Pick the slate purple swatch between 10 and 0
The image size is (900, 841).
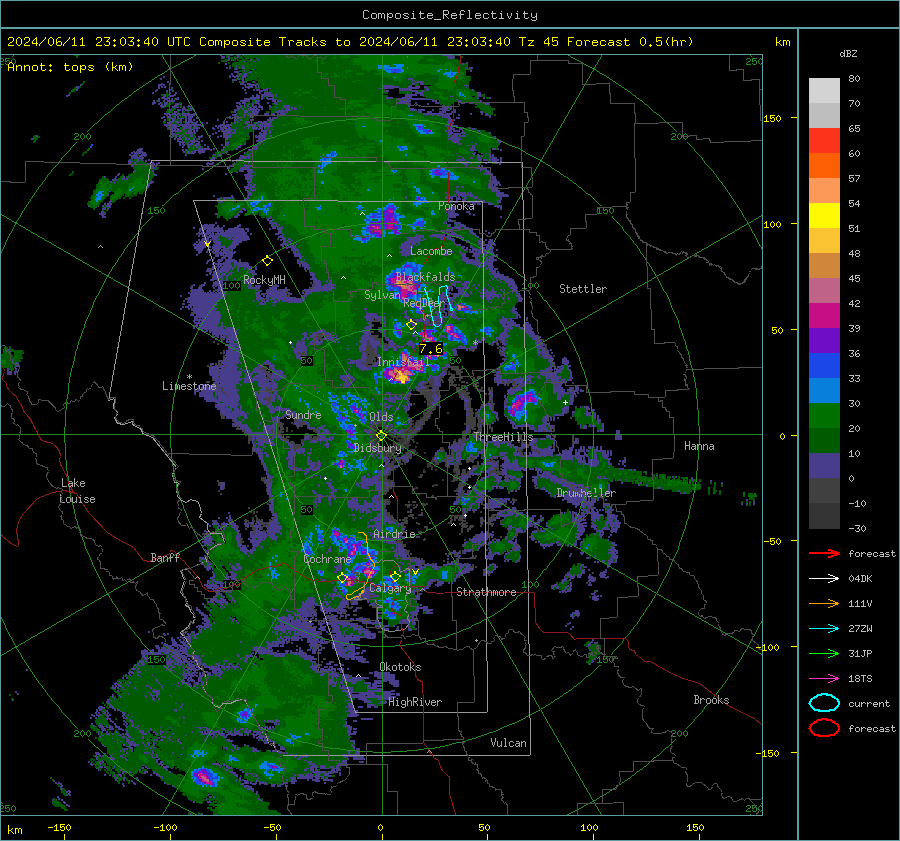(x=824, y=466)
